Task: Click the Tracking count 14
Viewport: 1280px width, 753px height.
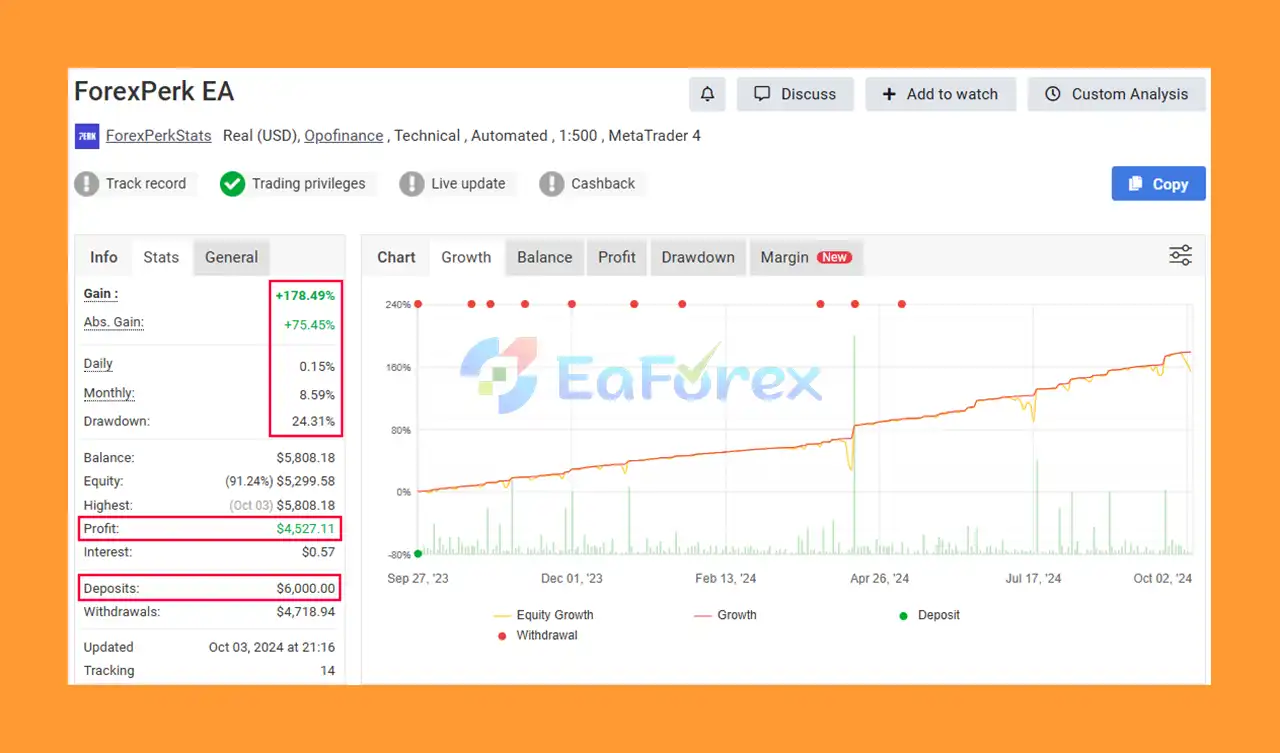Action: [328, 671]
